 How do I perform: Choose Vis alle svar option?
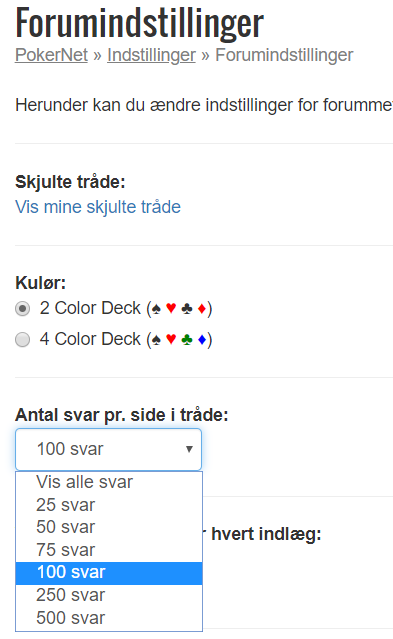(109, 482)
